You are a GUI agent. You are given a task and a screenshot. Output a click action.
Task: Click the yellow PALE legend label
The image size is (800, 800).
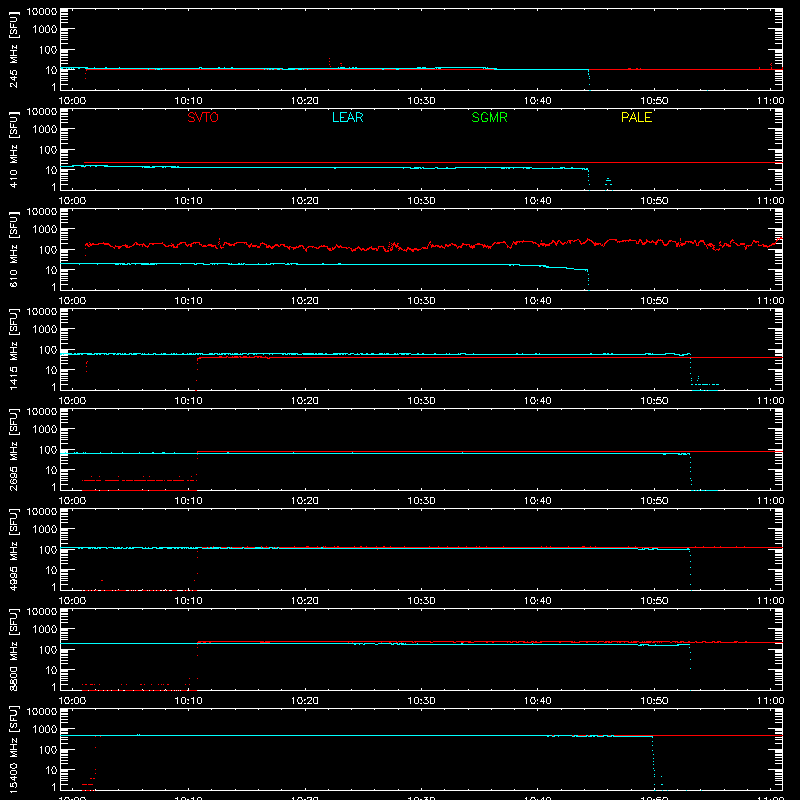[636, 117]
